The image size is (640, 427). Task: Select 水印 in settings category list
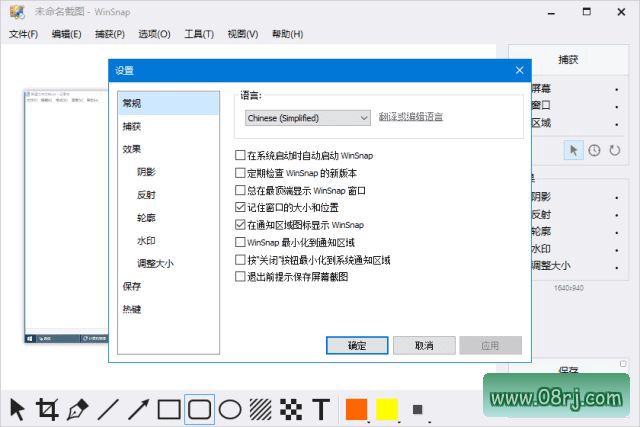tap(169, 240)
